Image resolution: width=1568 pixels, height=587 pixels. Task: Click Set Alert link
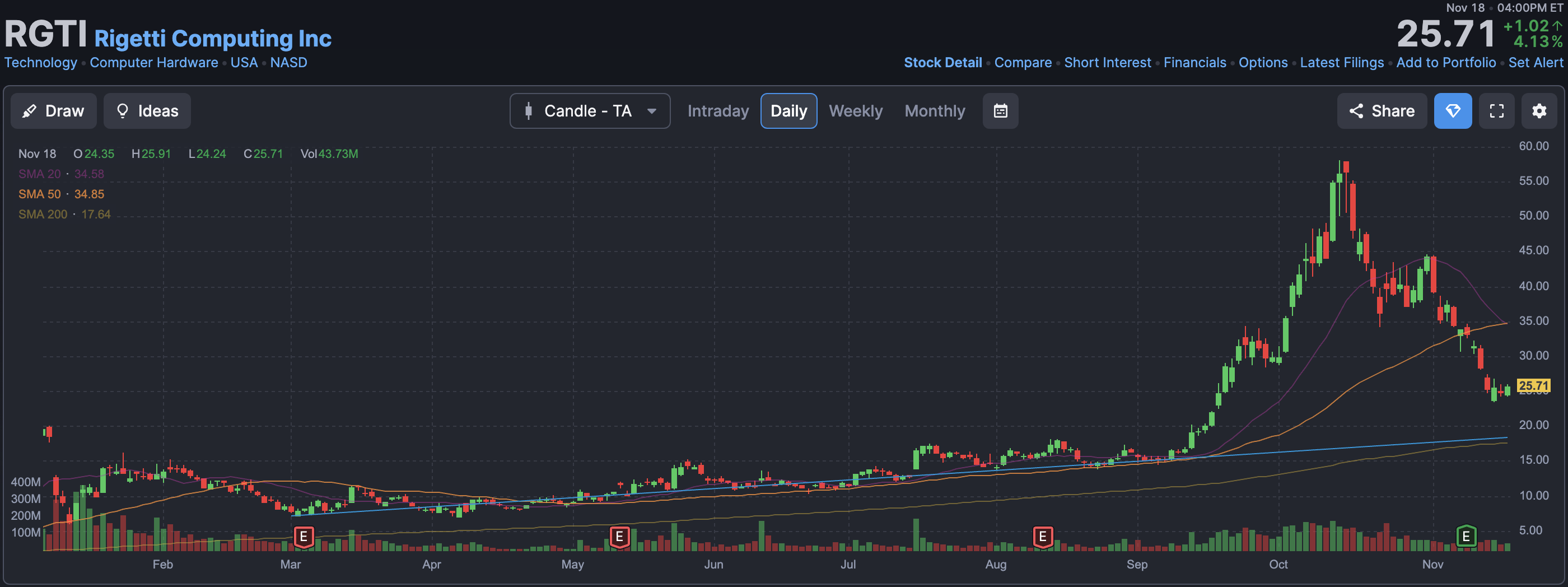tap(1536, 63)
